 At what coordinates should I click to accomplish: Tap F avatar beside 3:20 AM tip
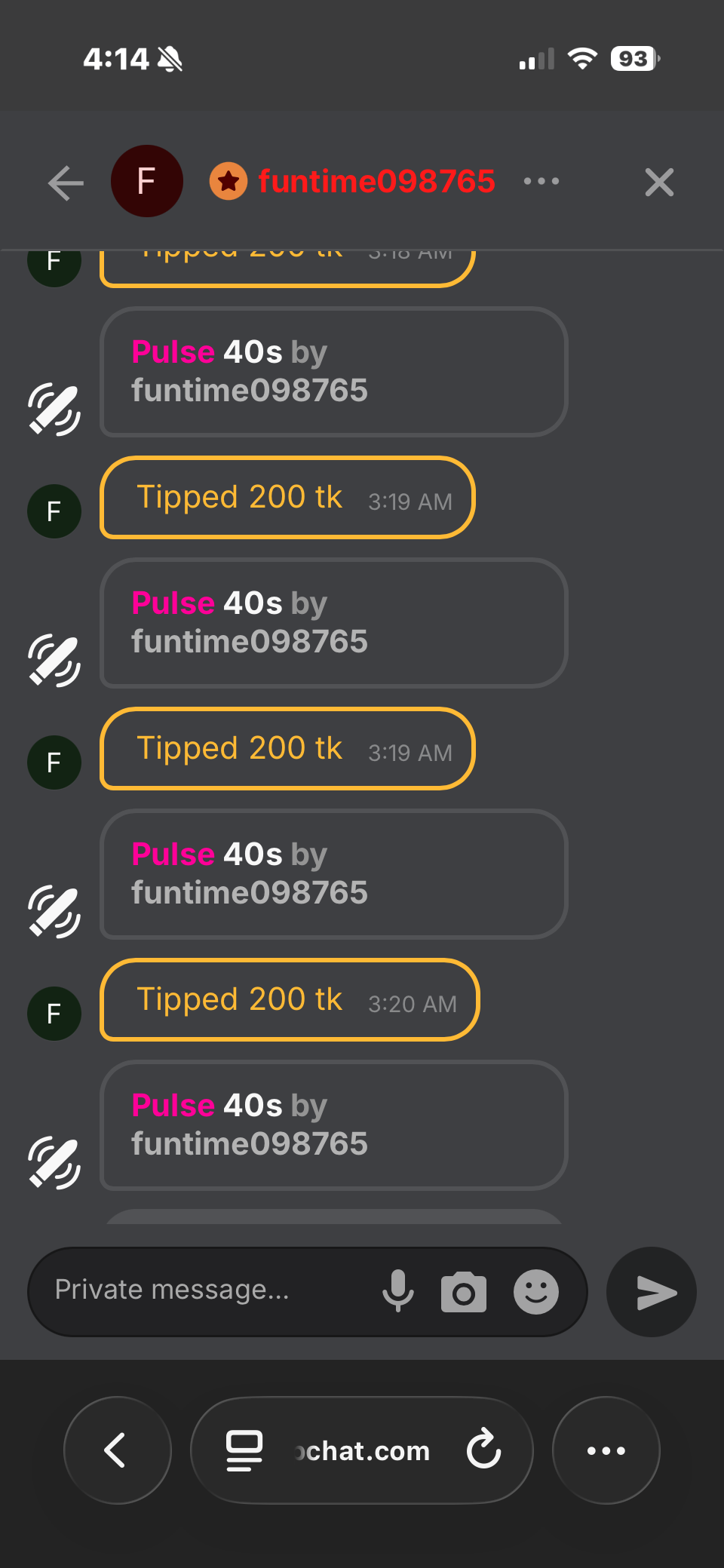pos(54,1013)
